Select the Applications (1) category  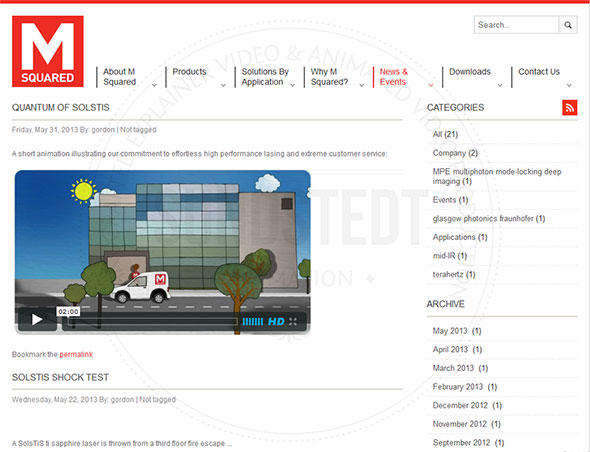pos(460,237)
